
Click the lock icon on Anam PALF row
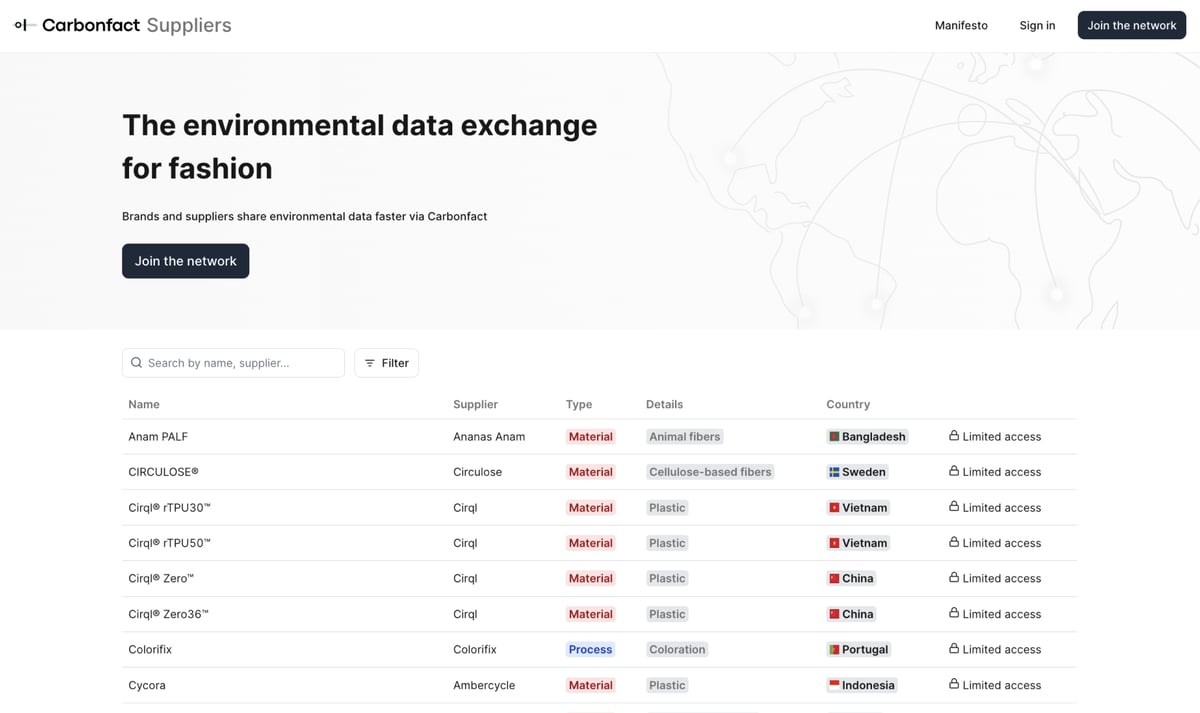[952, 436]
